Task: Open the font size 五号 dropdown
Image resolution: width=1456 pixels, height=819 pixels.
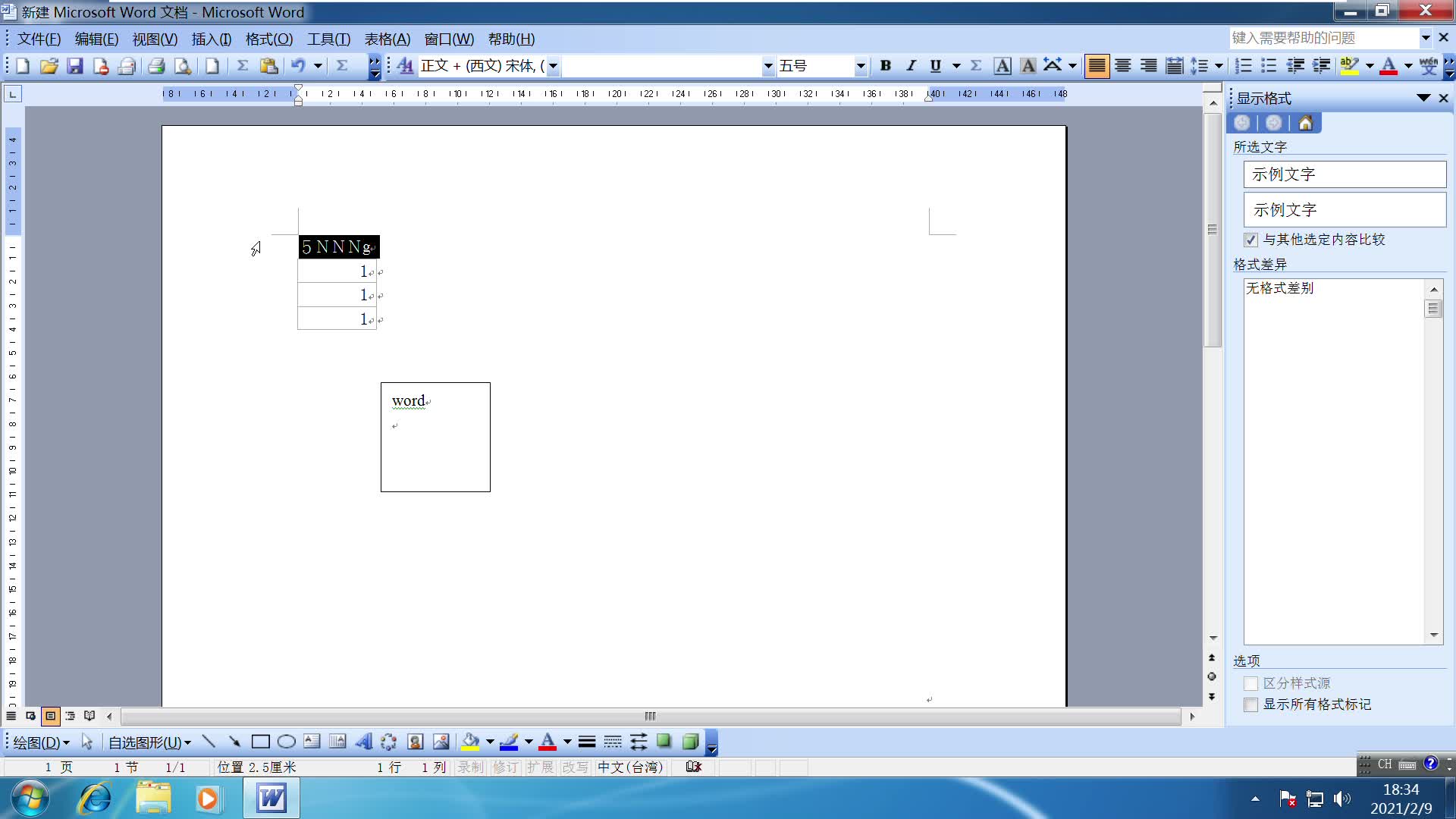Action: 860,66
